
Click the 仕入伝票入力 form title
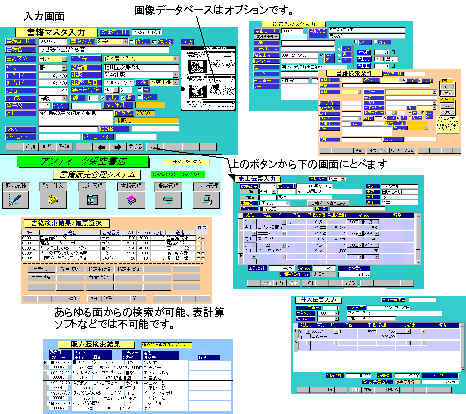318,300
